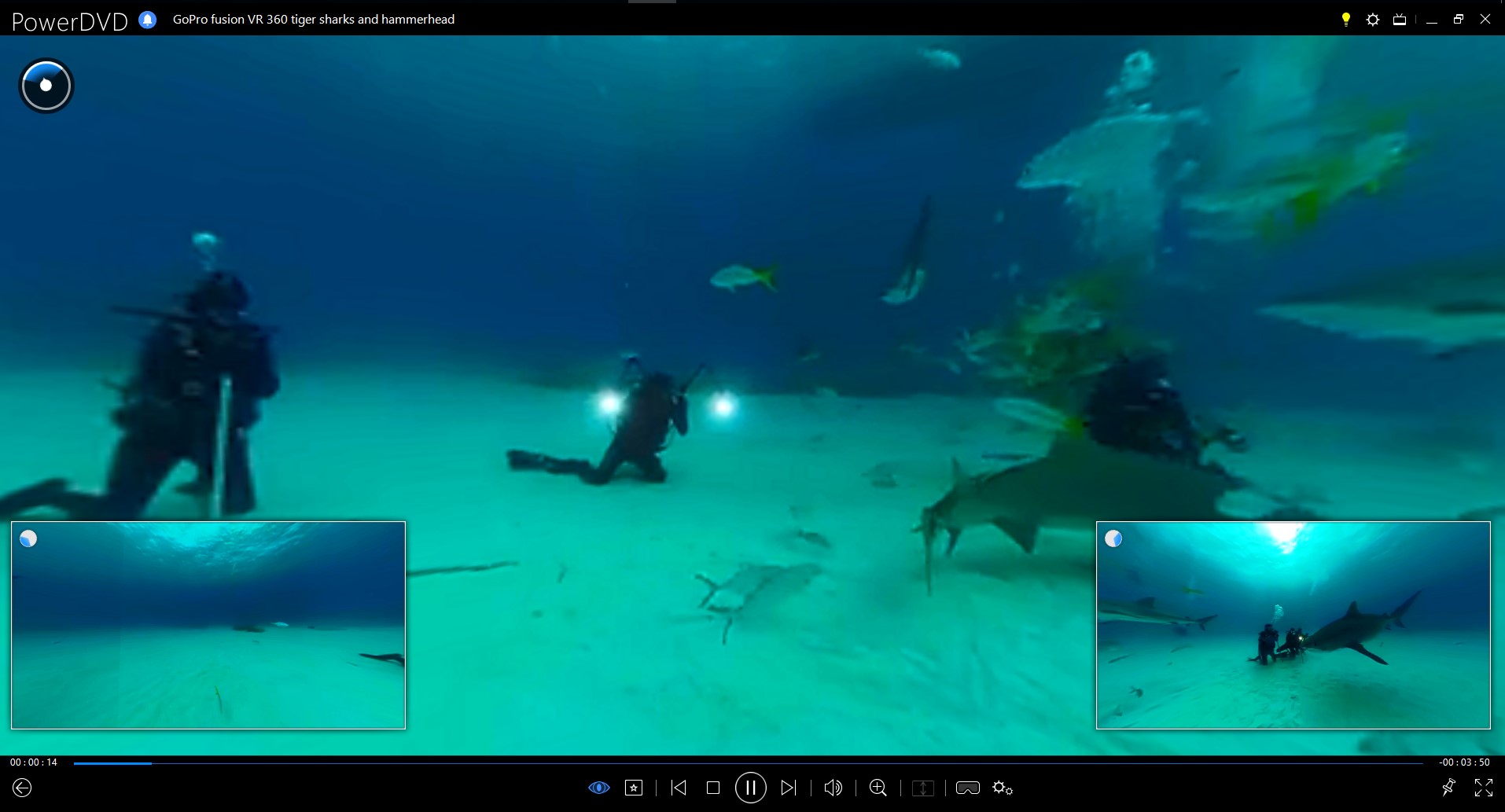Stop playback with the square button
This screenshot has width=1505, height=812.
pyautogui.click(x=712, y=787)
